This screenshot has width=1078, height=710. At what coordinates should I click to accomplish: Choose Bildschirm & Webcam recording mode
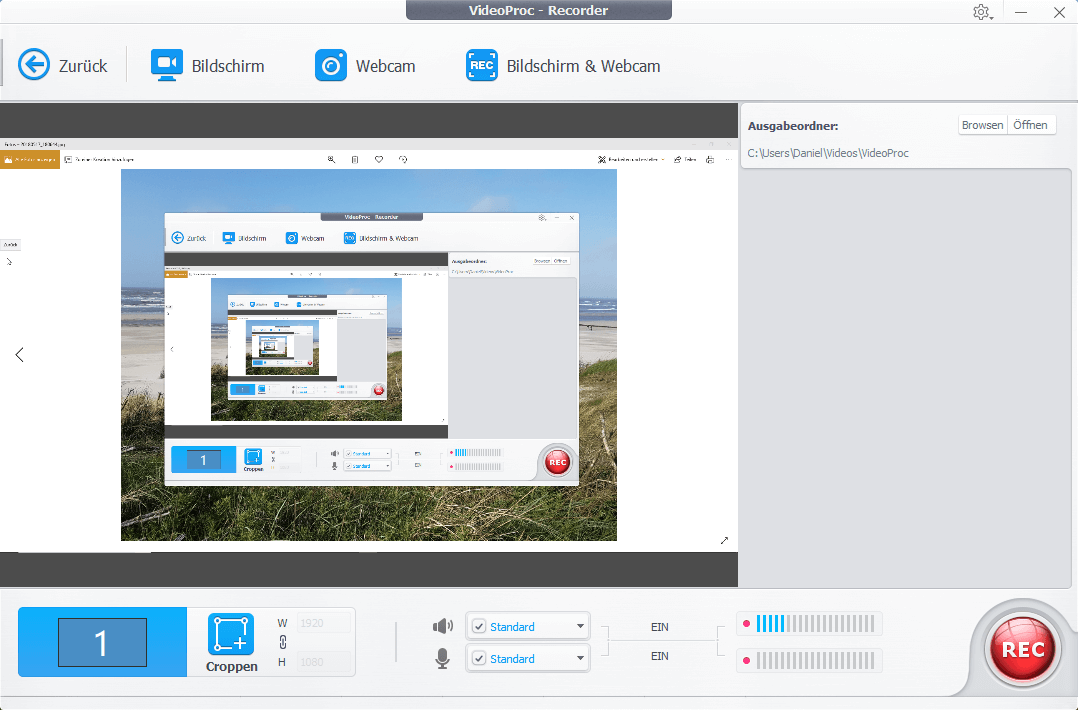(563, 66)
